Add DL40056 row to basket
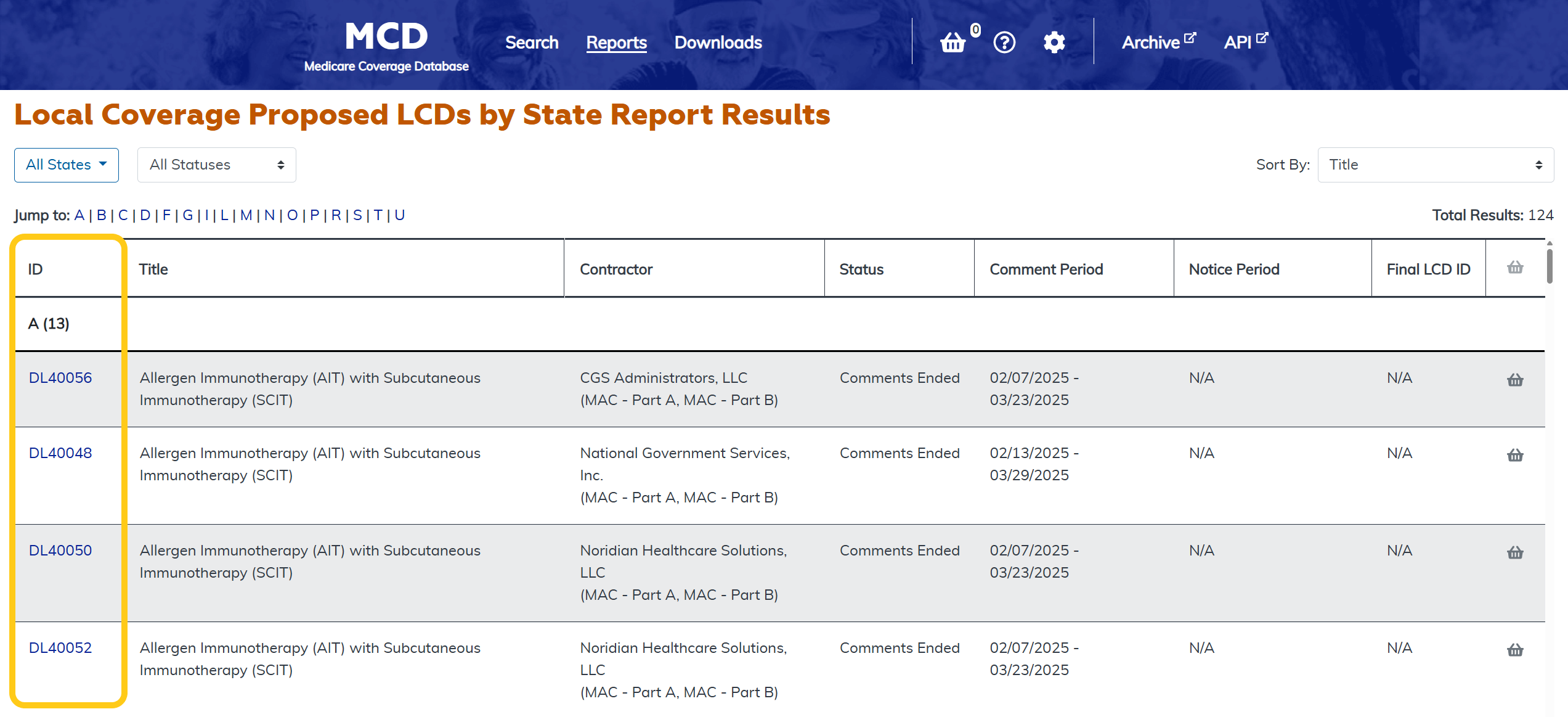1568x717 pixels. pos(1515,380)
